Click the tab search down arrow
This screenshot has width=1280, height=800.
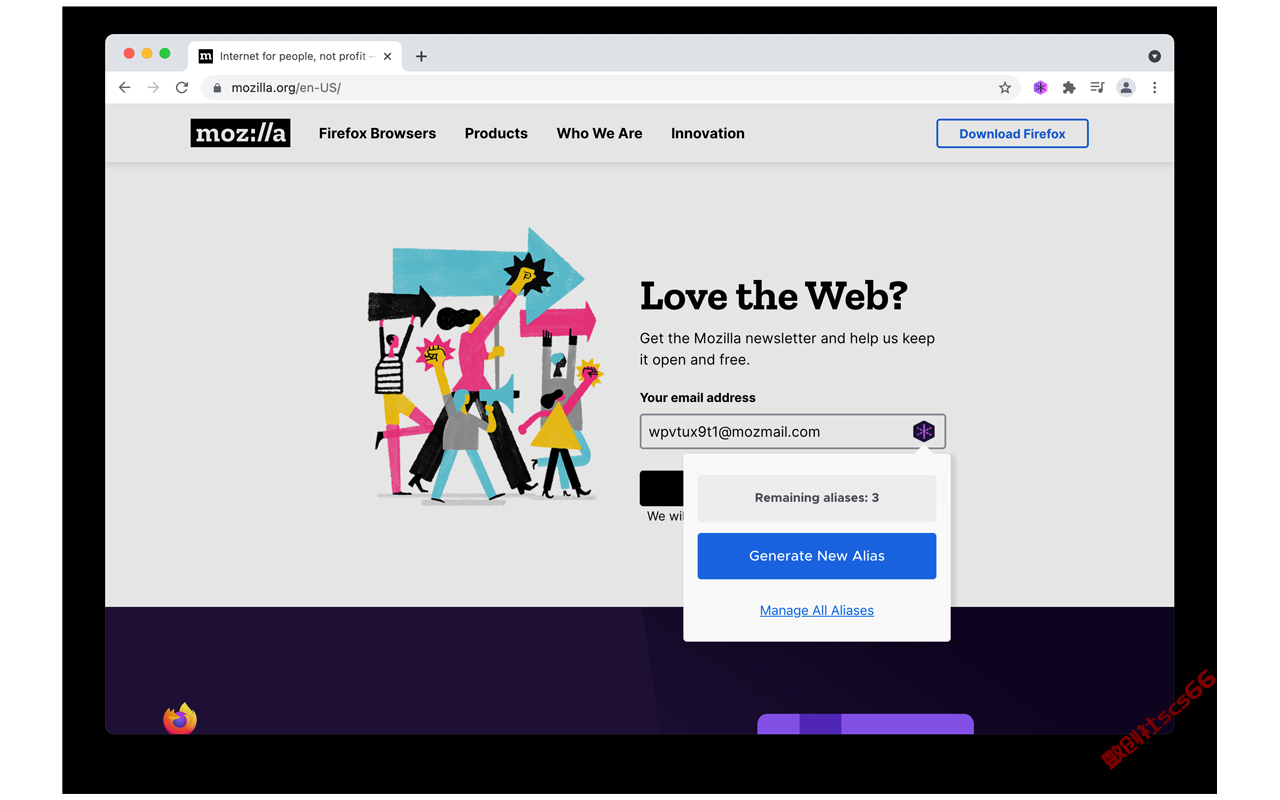coord(1154,56)
